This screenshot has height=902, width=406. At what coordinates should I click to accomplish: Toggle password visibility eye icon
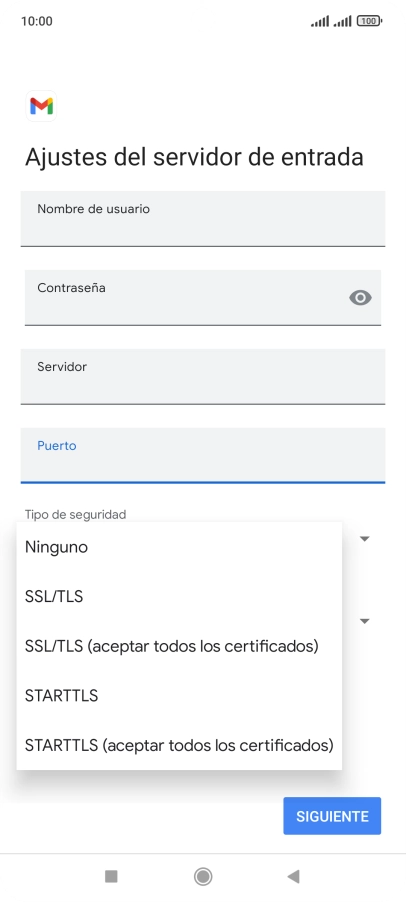coord(360,297)
